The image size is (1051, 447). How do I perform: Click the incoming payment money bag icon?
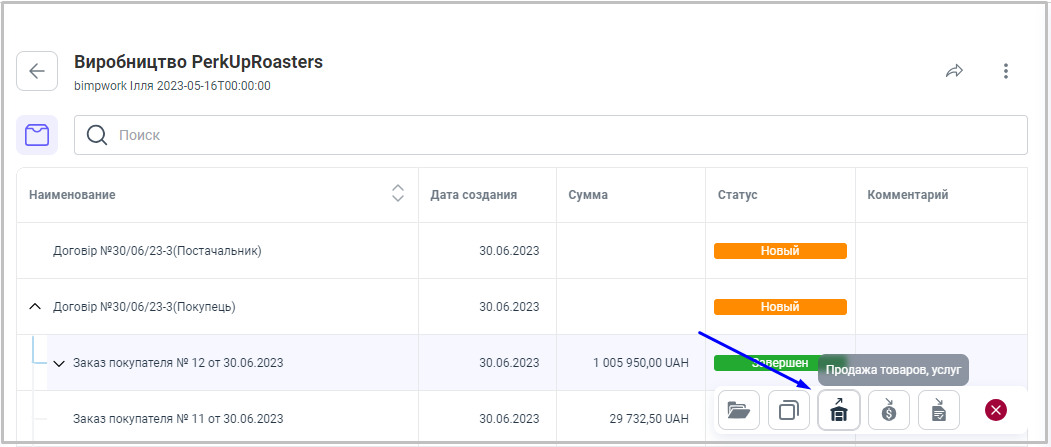889,410
